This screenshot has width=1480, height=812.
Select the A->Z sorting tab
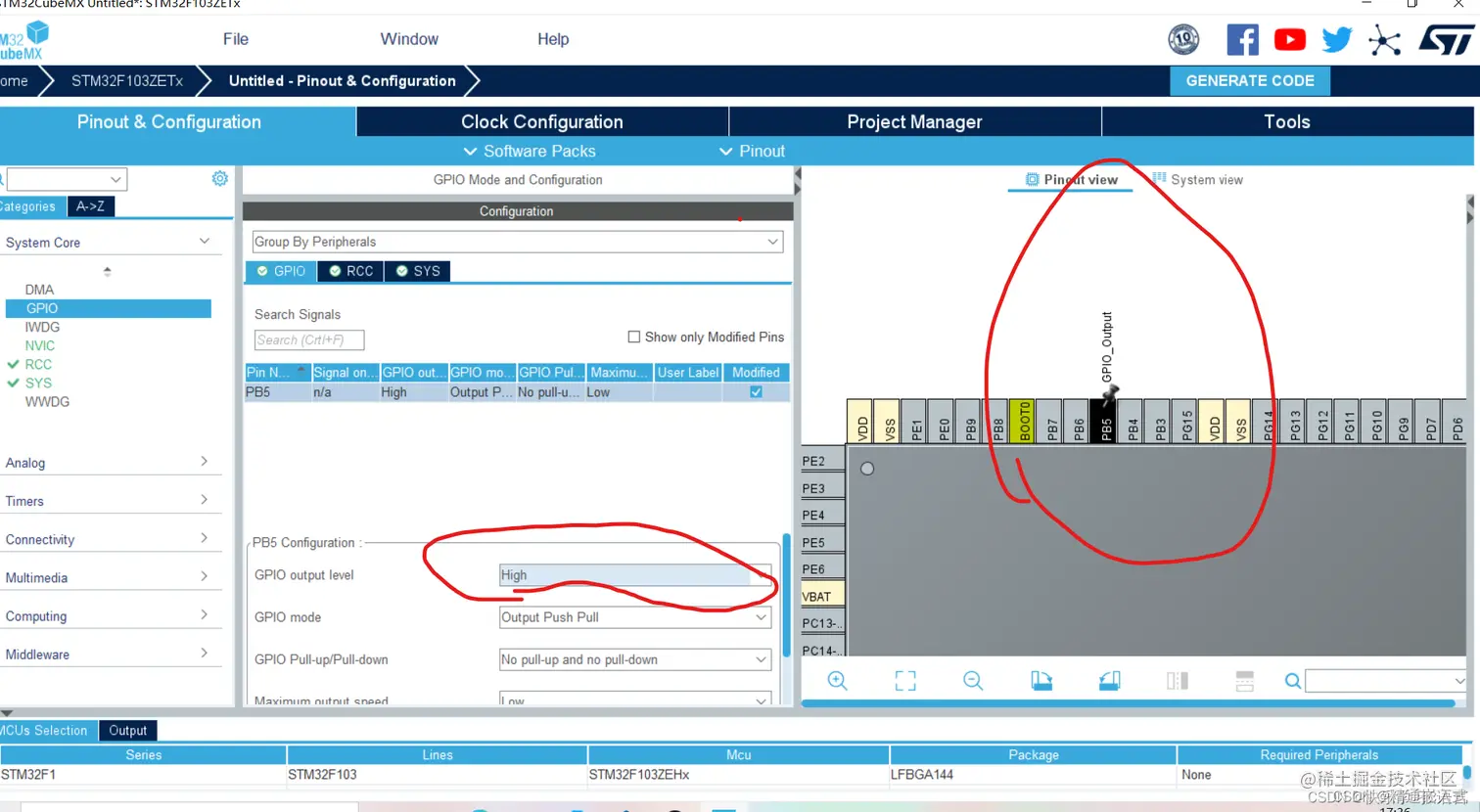(90, 206)
